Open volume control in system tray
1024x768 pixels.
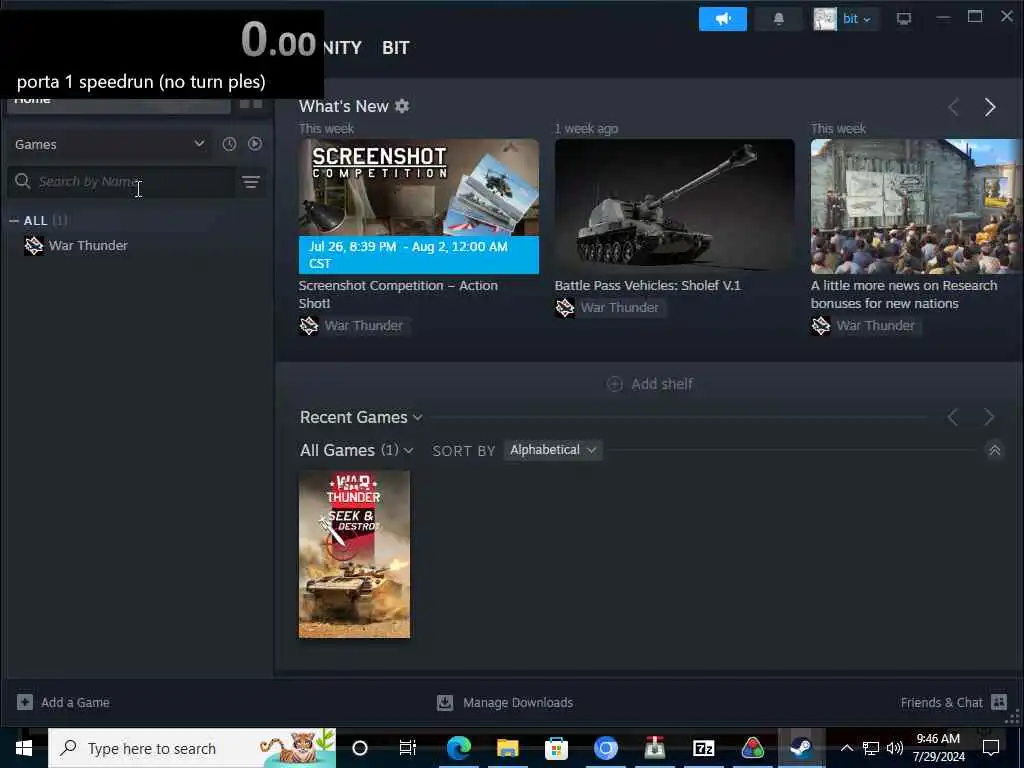[895, 748]
